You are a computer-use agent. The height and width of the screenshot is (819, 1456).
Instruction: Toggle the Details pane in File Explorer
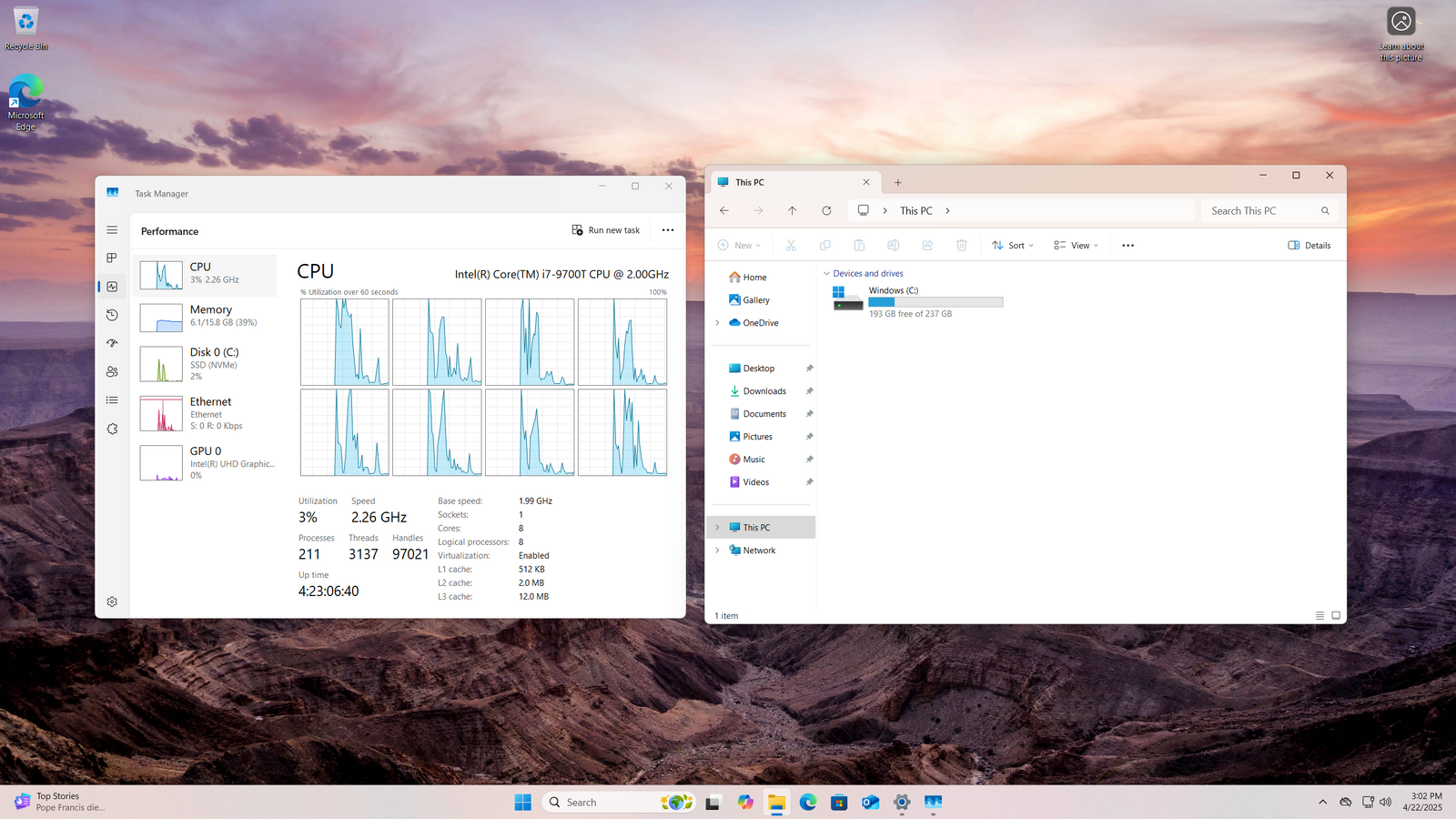tap(1309, 246)
